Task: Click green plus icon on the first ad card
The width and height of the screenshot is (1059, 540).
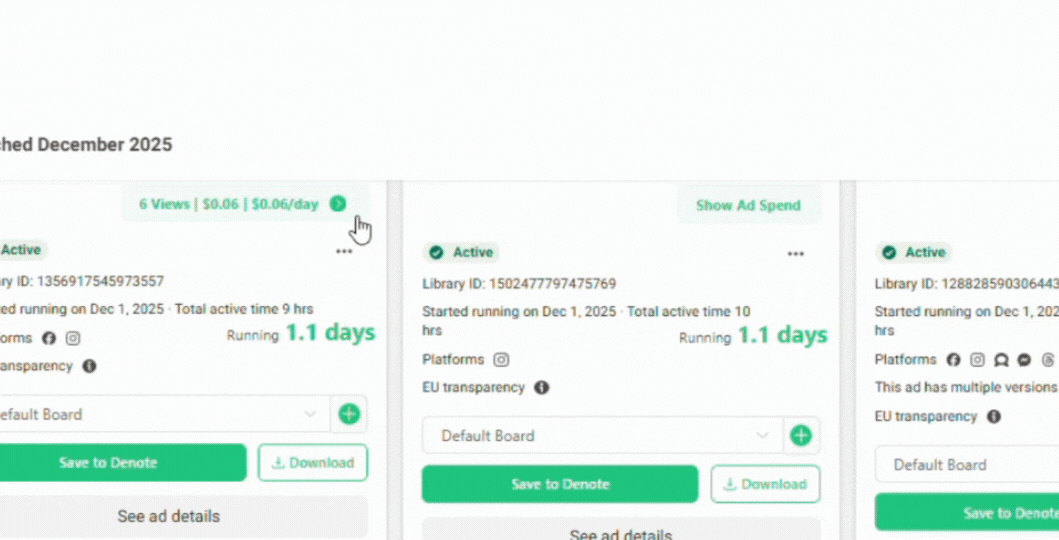Action: pos(349,414)
